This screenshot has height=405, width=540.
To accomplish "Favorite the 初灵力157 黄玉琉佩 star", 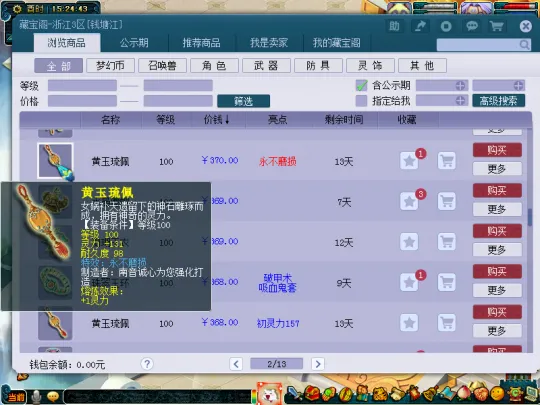I will click(x=409, y=323).
